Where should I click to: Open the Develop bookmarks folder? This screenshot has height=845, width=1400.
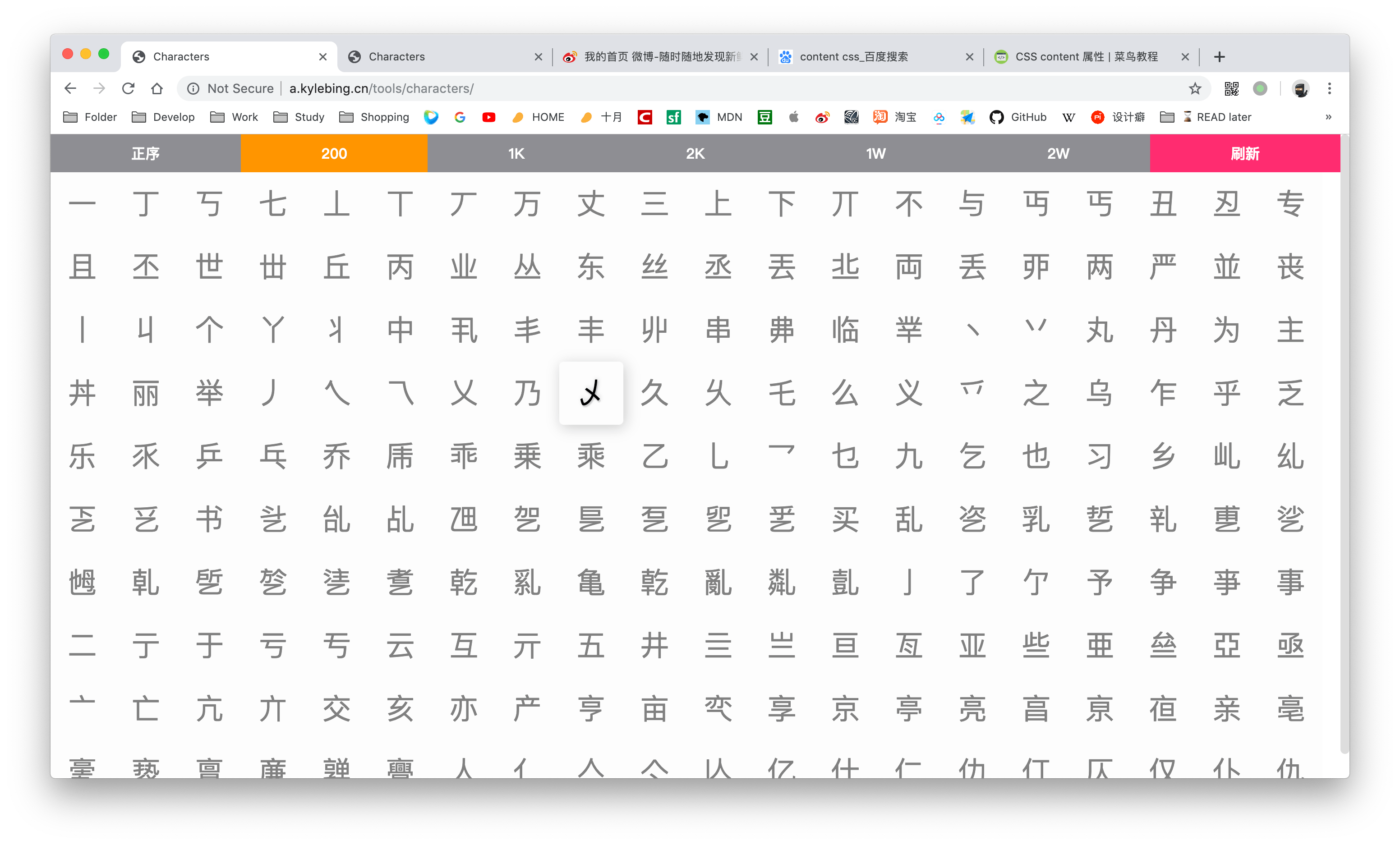coord(163,117)
